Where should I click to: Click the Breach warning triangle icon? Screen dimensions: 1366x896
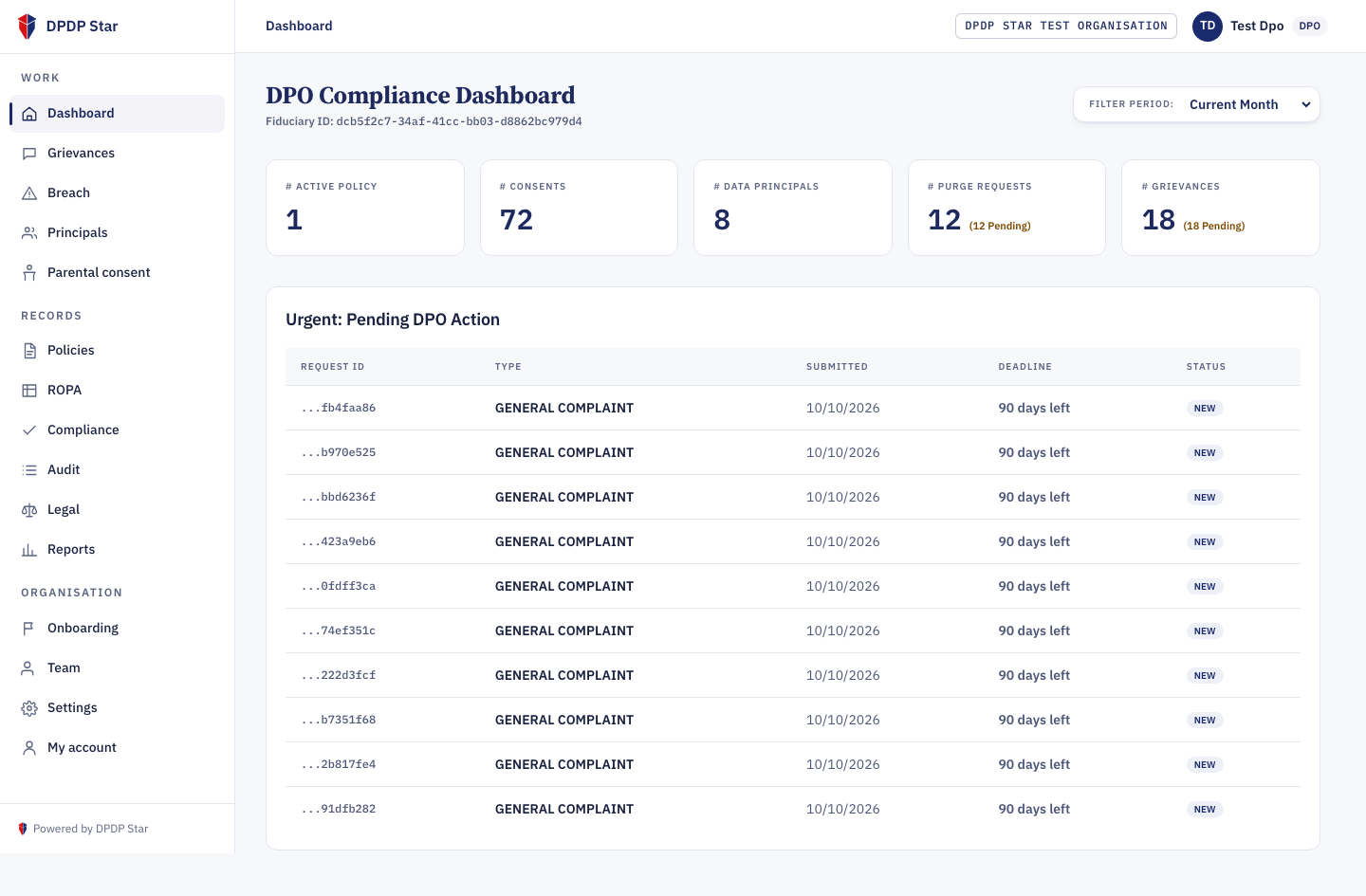coord(29,193)
